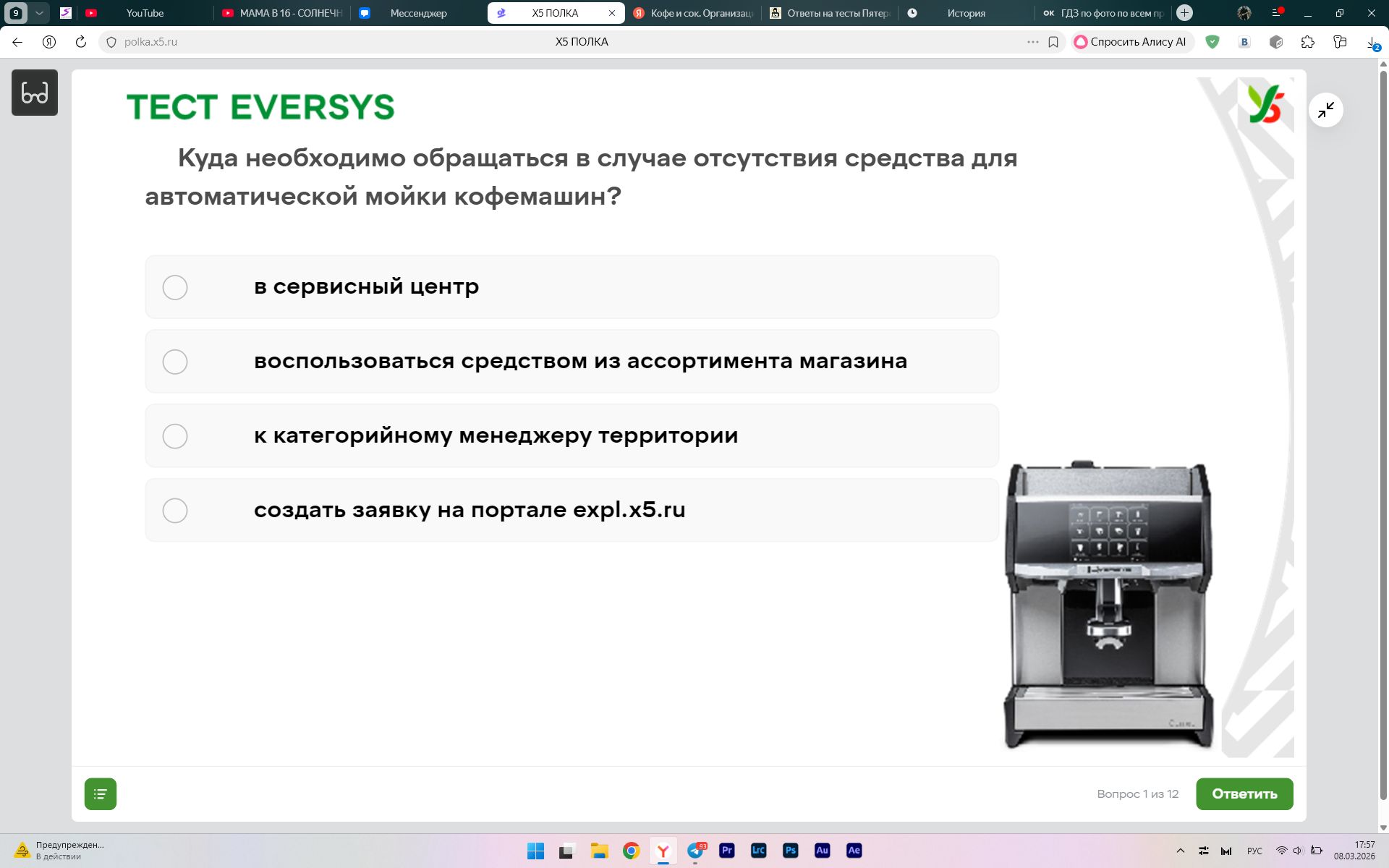Bookmark this page icon

click(x=1053, y=42)
